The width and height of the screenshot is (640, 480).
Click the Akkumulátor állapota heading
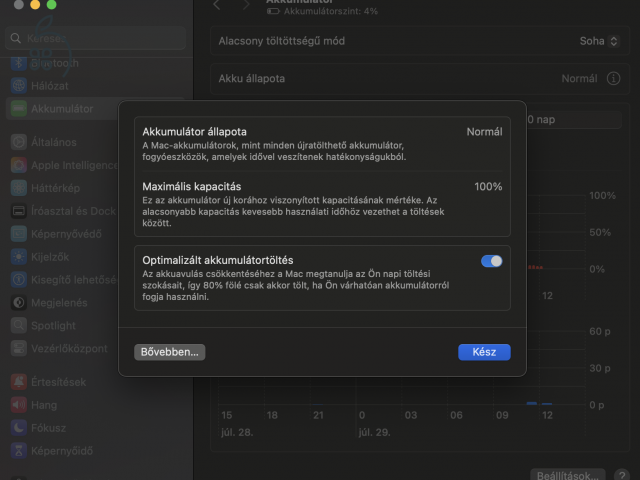click(x=194, y=132)
